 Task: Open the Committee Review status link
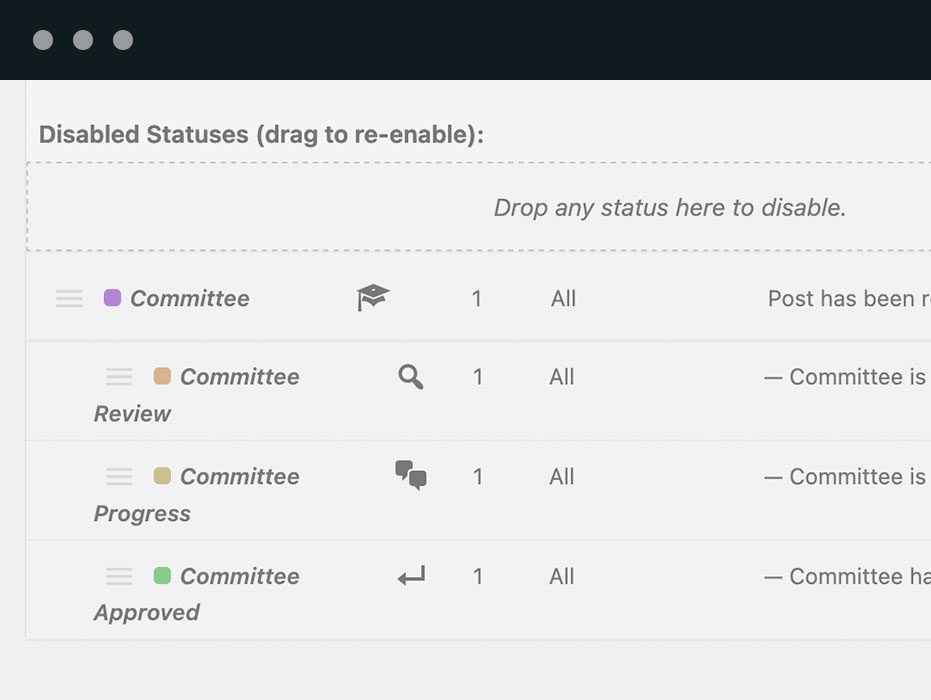[x=239, y=377]
